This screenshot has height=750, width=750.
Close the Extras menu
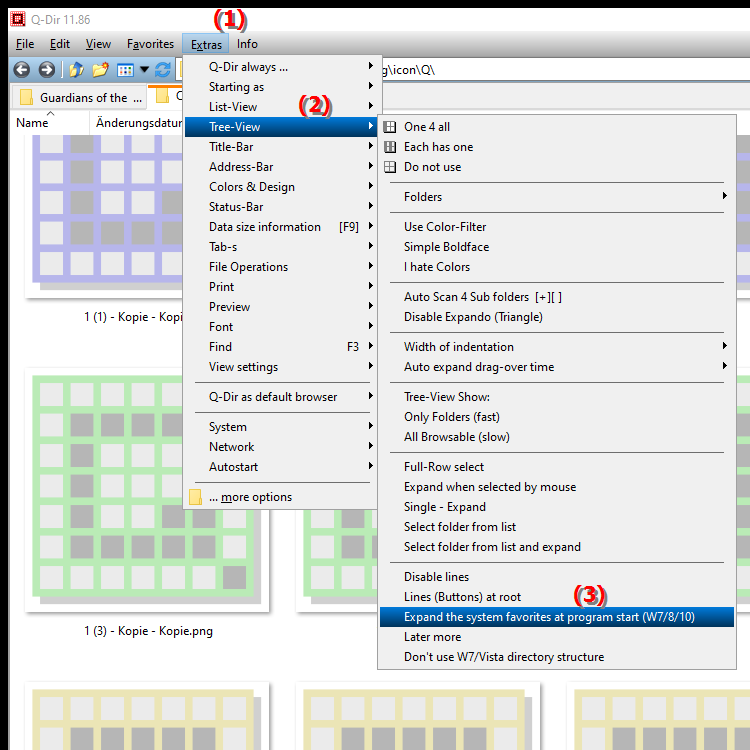[x=206, y=44]
